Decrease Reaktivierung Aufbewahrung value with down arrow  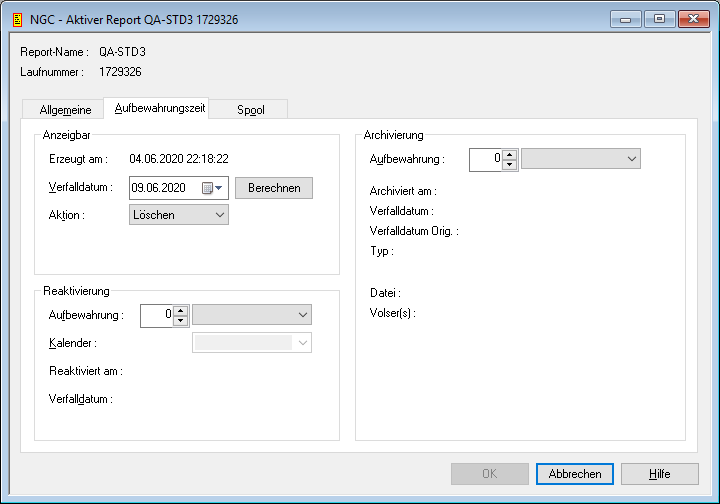point(181,320)
